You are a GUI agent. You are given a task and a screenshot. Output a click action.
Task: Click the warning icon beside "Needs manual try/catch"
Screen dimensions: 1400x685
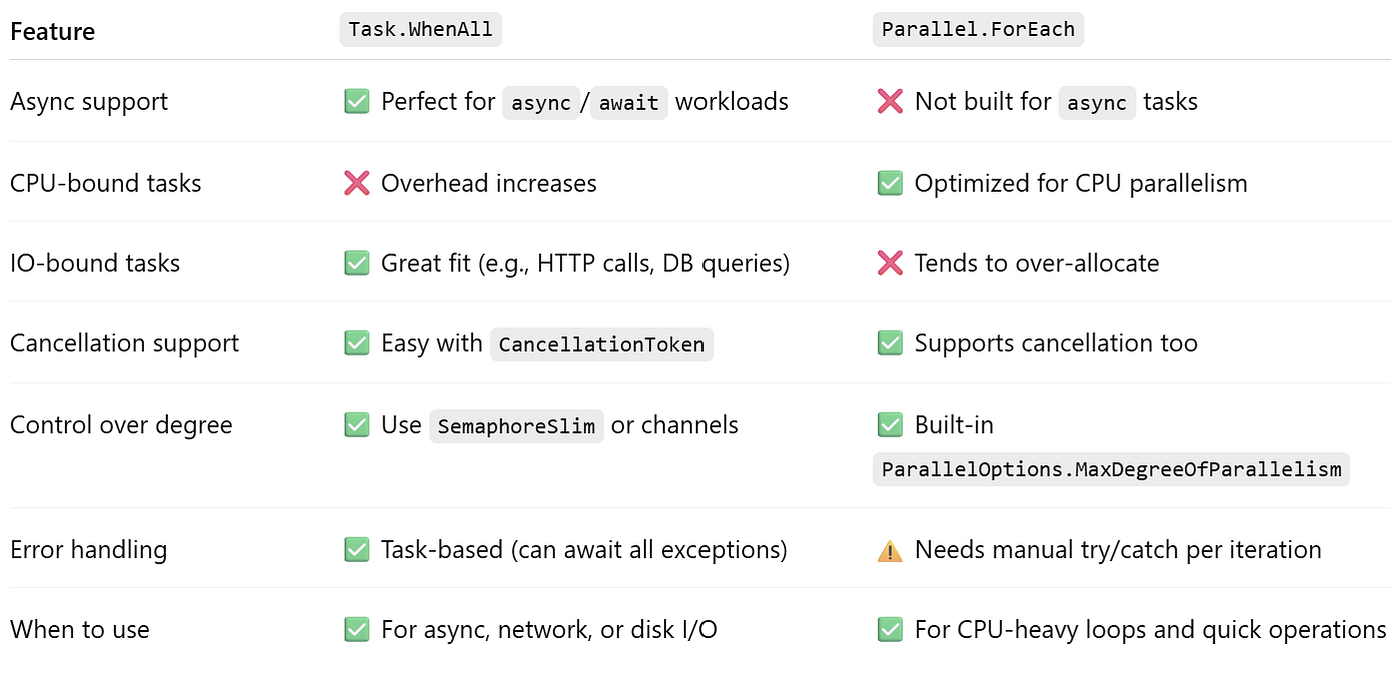[890, 550]
